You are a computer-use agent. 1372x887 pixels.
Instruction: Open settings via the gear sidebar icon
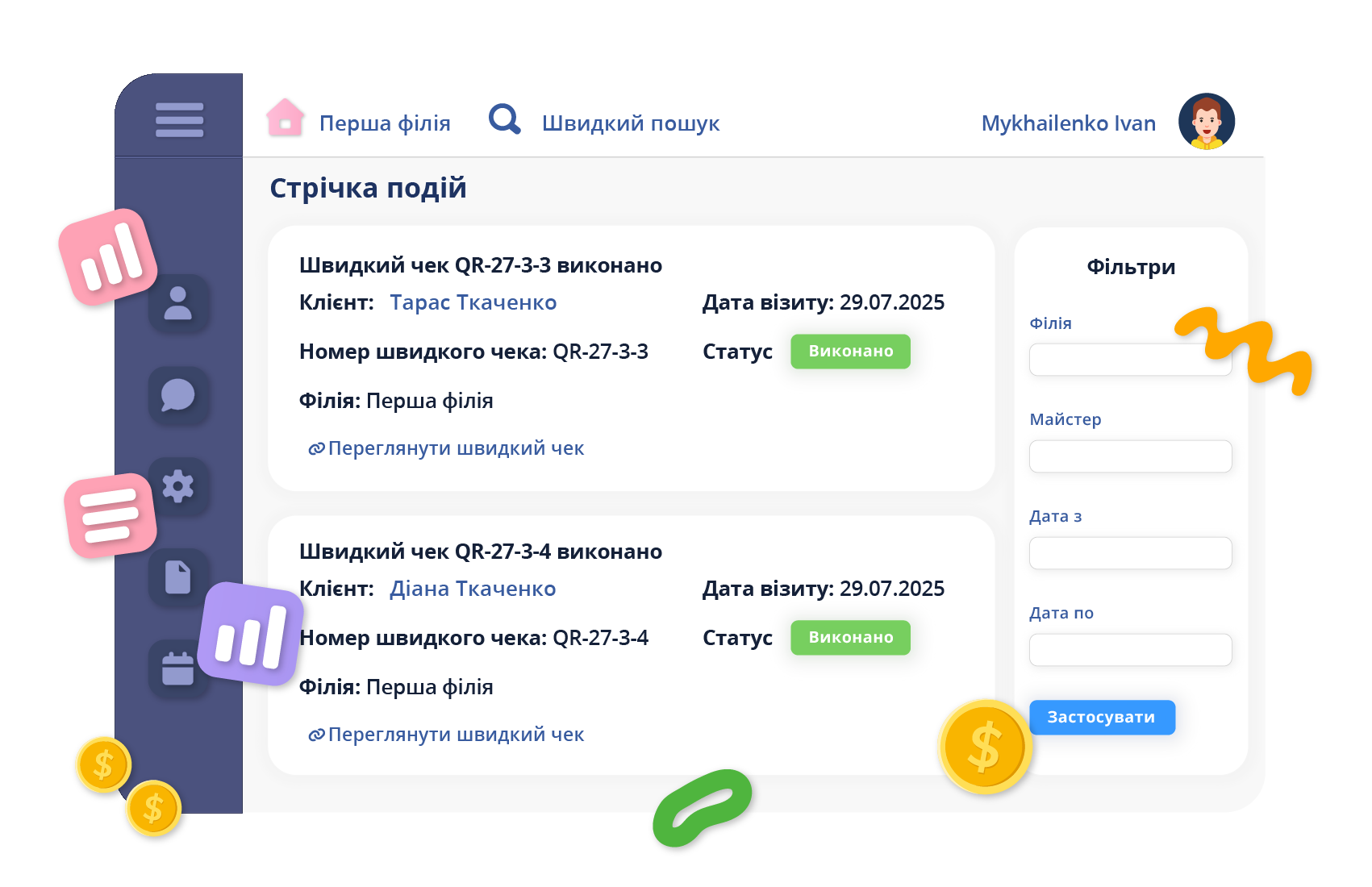pyautogui.click(x=178, y=486)
